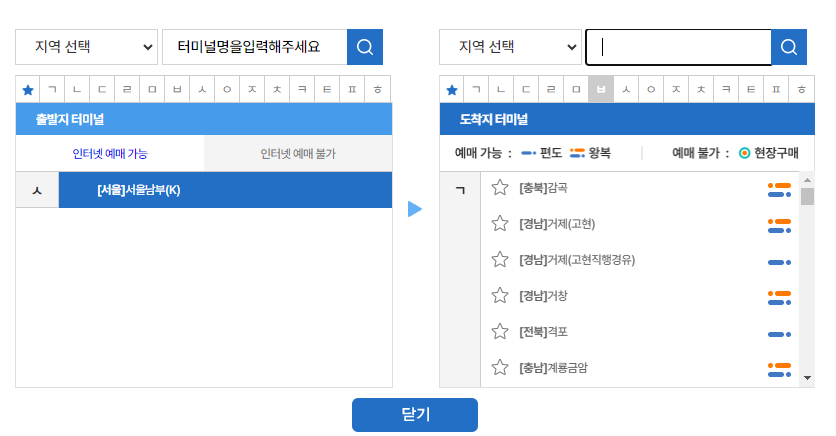
Task: Focus the arrival terminal search input
Action: [678, 47]
